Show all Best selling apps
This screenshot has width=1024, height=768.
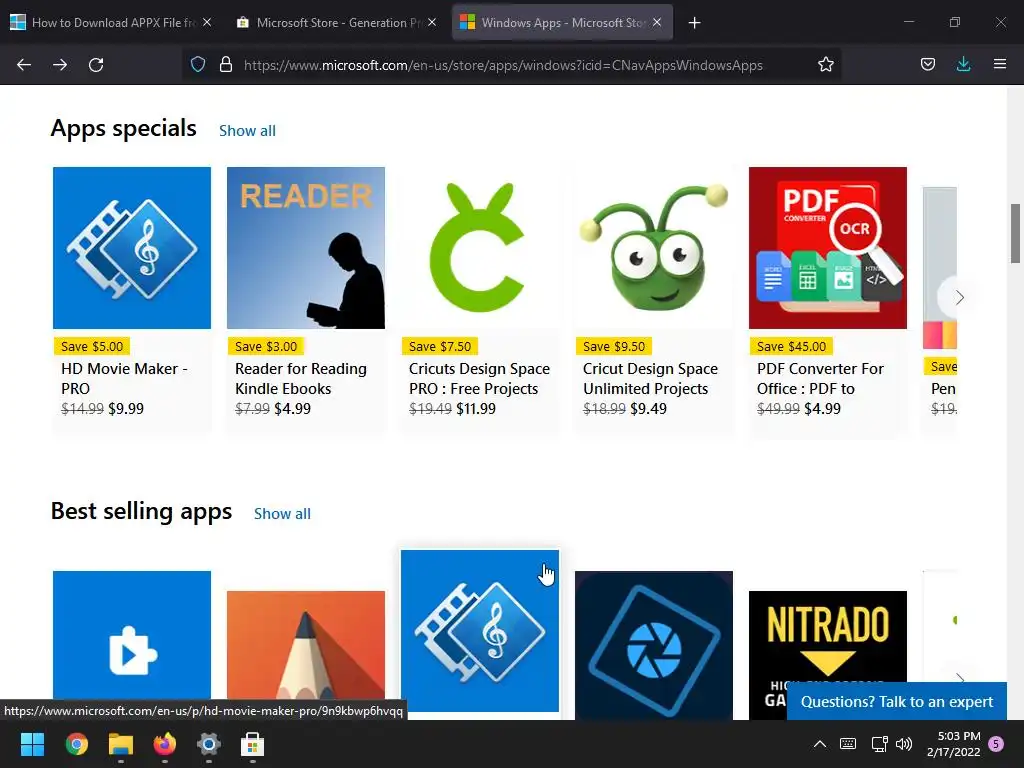282,514
